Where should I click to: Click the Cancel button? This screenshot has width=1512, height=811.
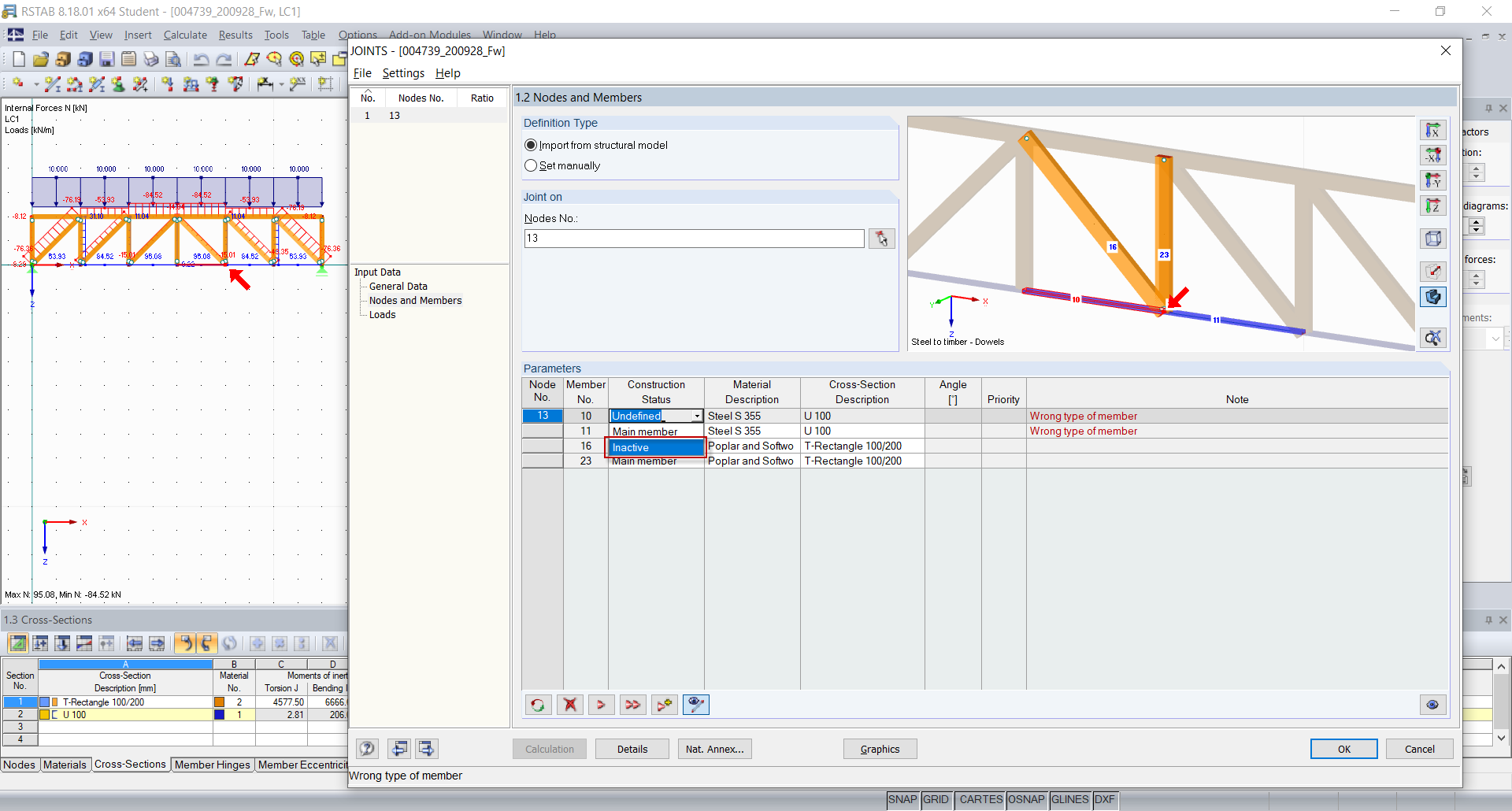tap(1420, 749)
